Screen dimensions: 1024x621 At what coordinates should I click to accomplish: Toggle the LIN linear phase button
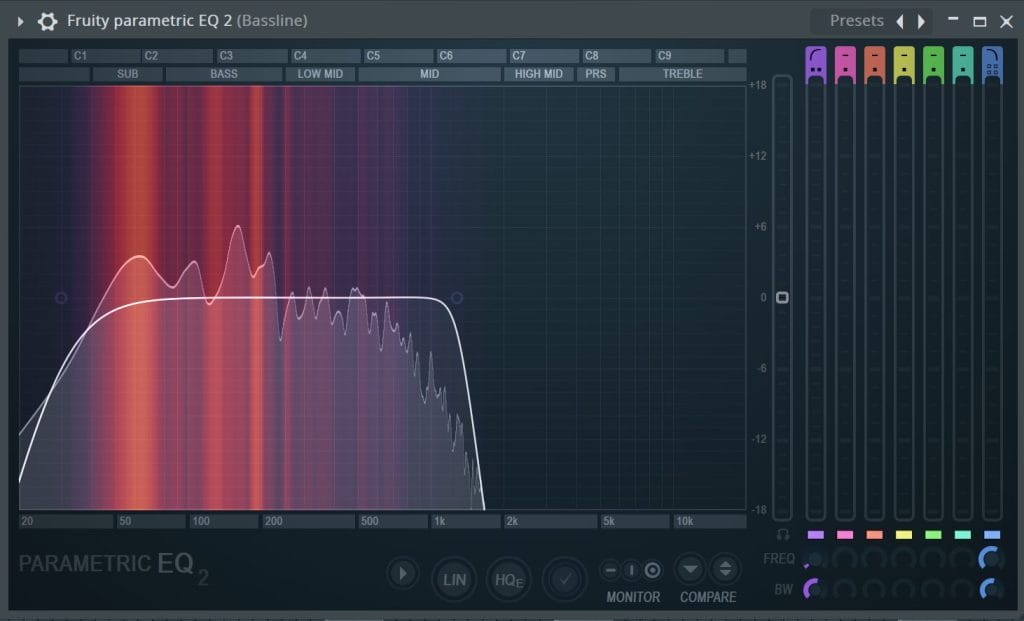455,578
